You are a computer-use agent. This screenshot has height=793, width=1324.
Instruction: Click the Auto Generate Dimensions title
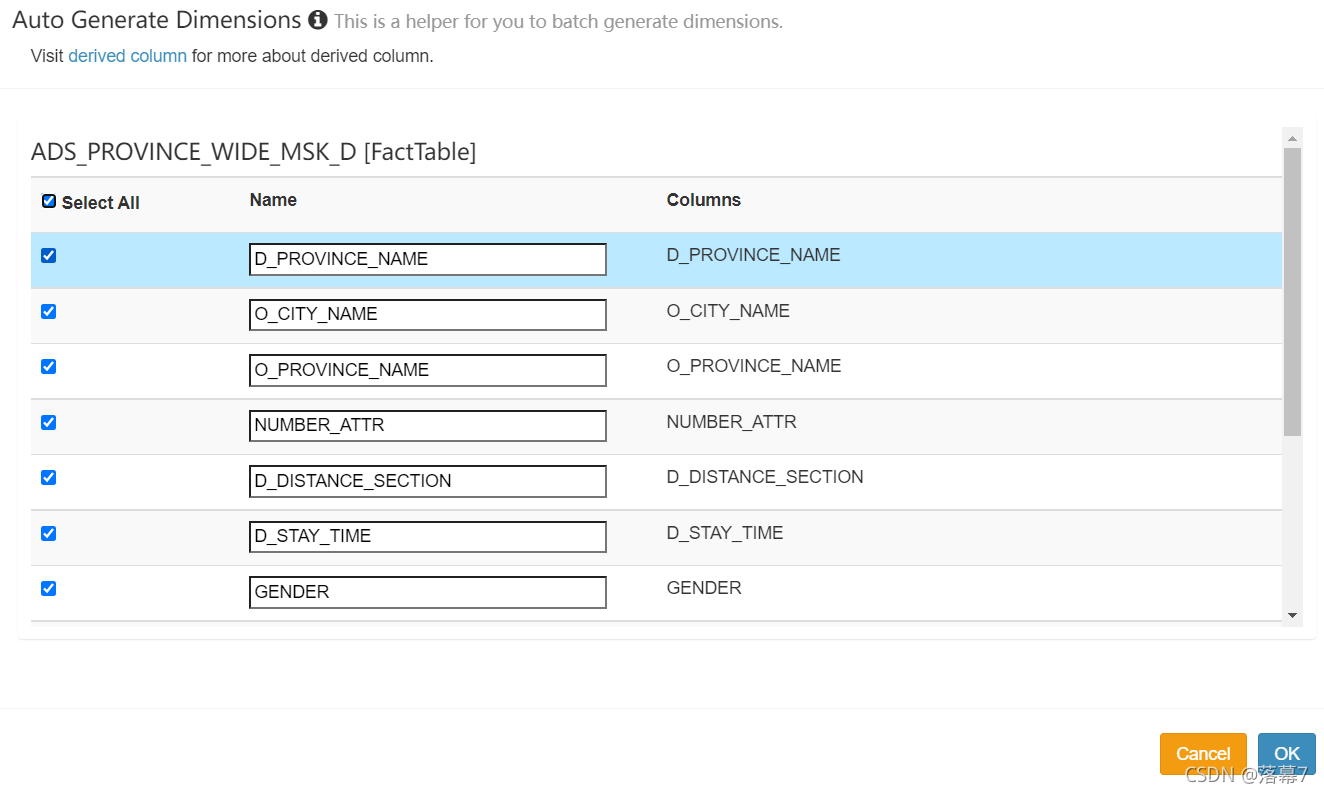click(156, 20)
